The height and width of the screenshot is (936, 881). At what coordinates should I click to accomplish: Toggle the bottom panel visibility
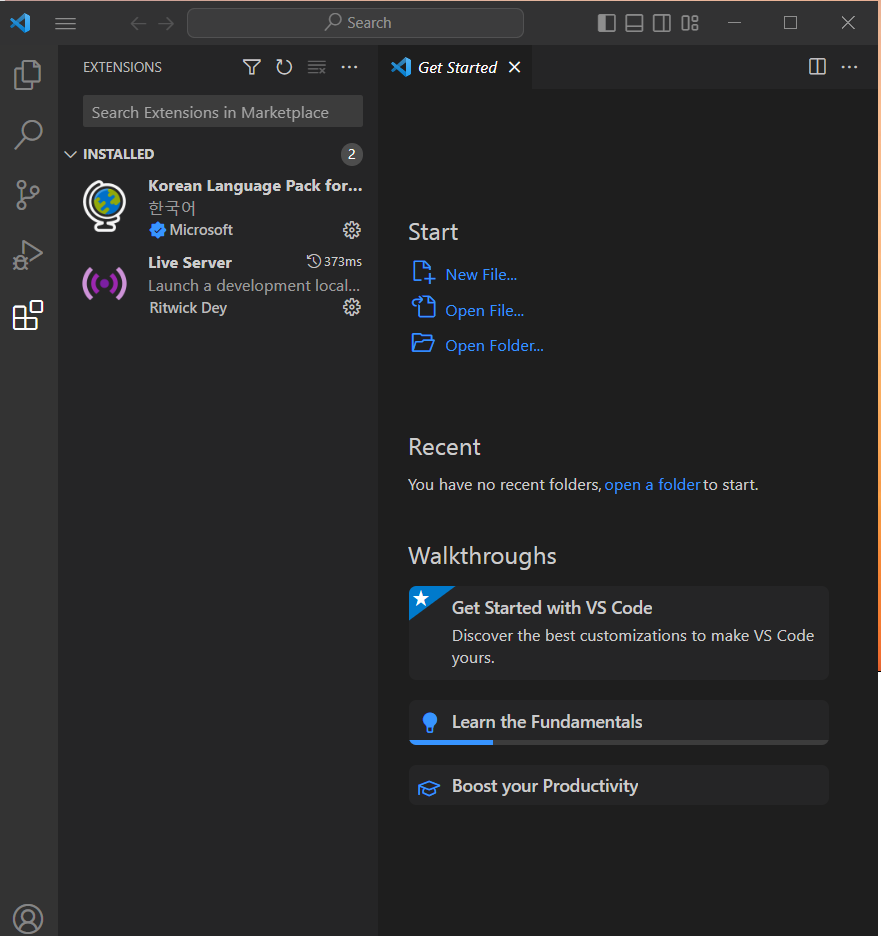(634, 23)
